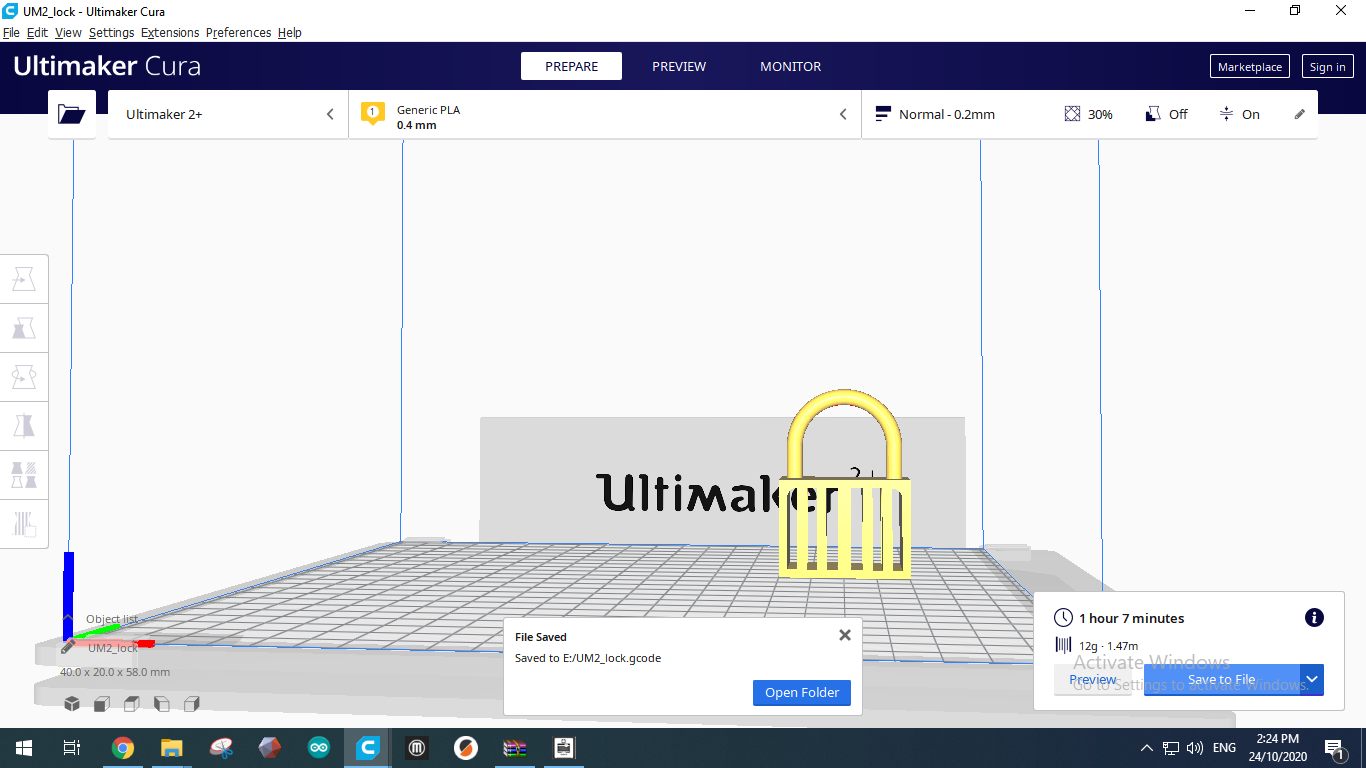The height and width of the screenshot is (768, 1366).
Task: Click the '1 hour 7 minutes' print time
Action: [x=1131, y=618]
